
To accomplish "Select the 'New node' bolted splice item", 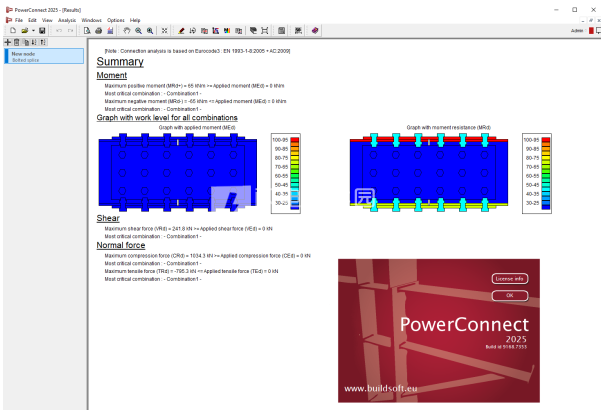I will (44, 56).
